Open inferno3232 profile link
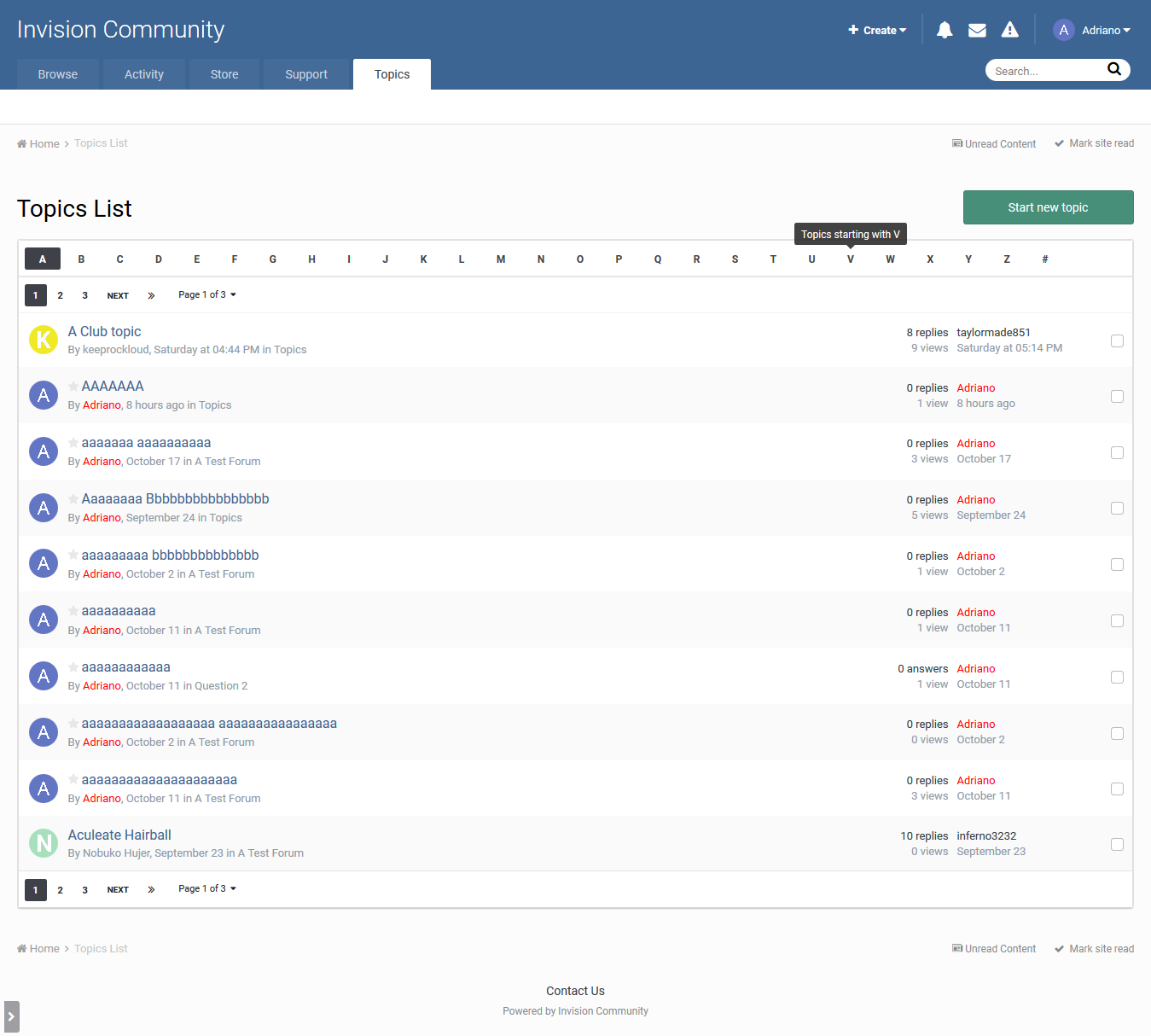Screen dimensions: 1151x1036 pyautogui.click(x=986, y=836)
